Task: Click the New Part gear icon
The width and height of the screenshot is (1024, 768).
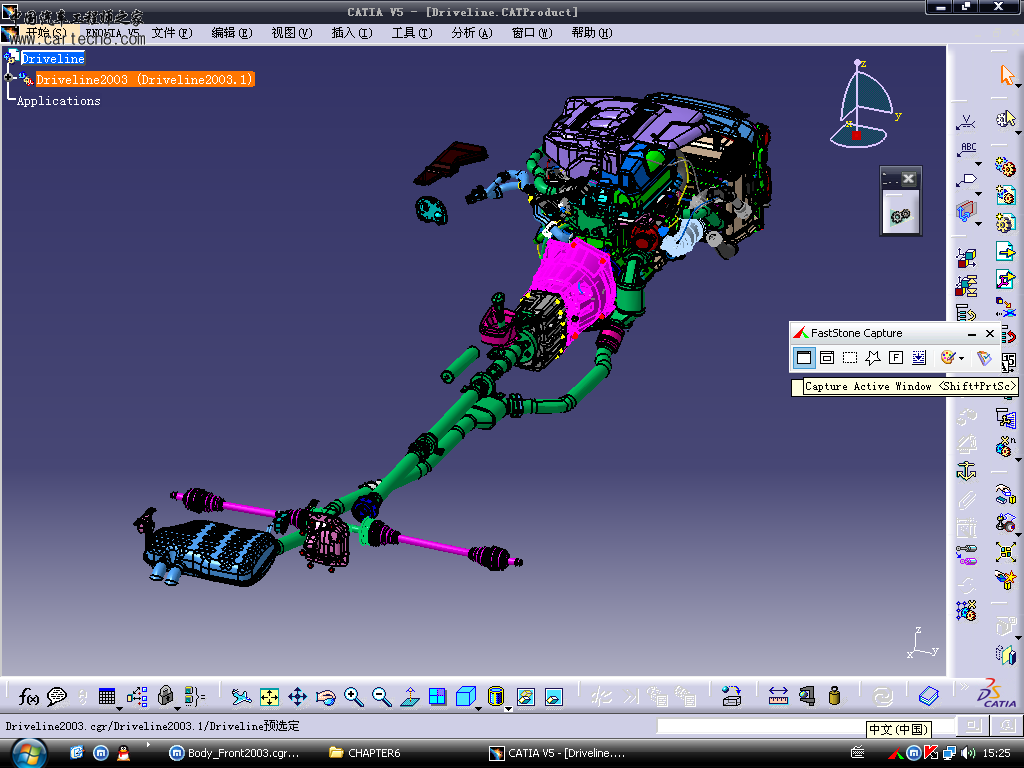Action: (1005, 223)
